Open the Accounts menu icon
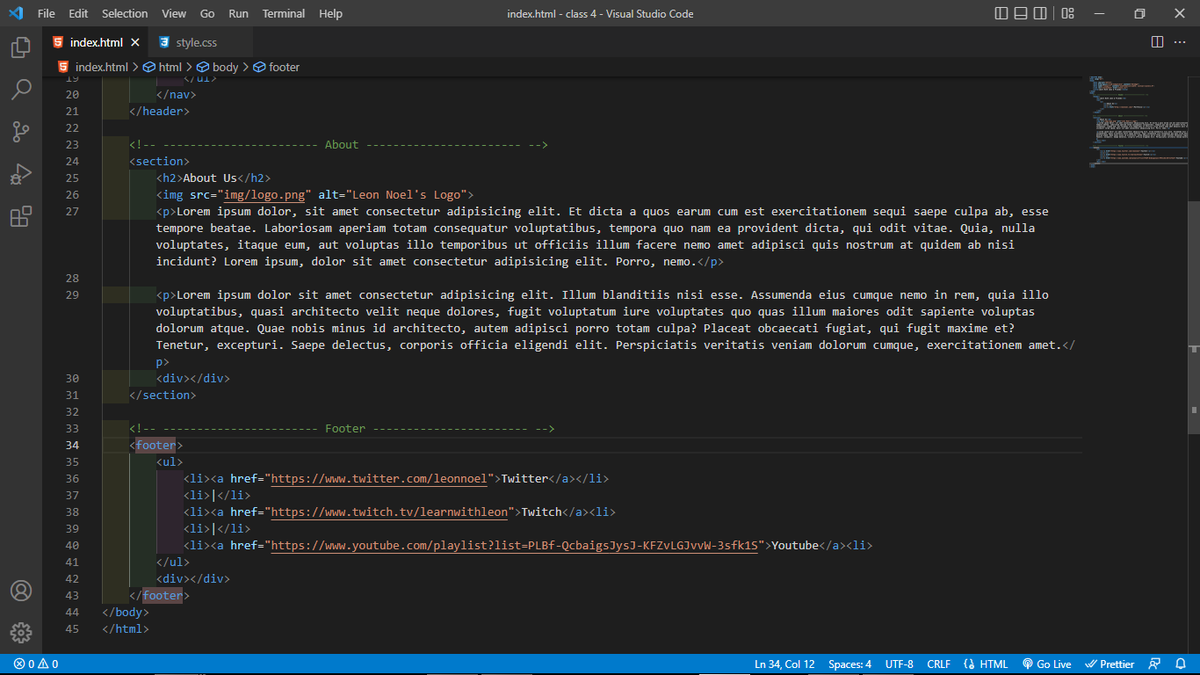This screenshot has width=1200, height=675. tap(21, 590)
